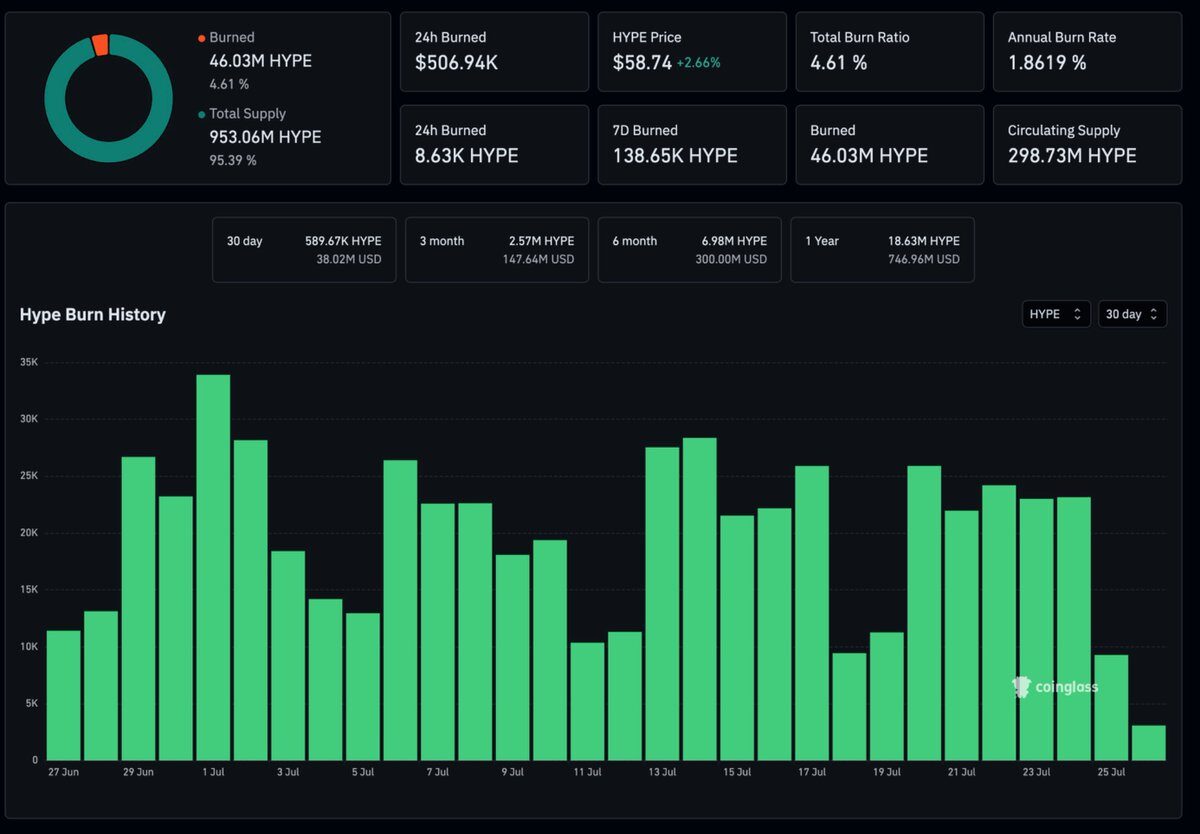Click the 21 Jul bar
Screen dimensions: 1200x834
[962, 635]
